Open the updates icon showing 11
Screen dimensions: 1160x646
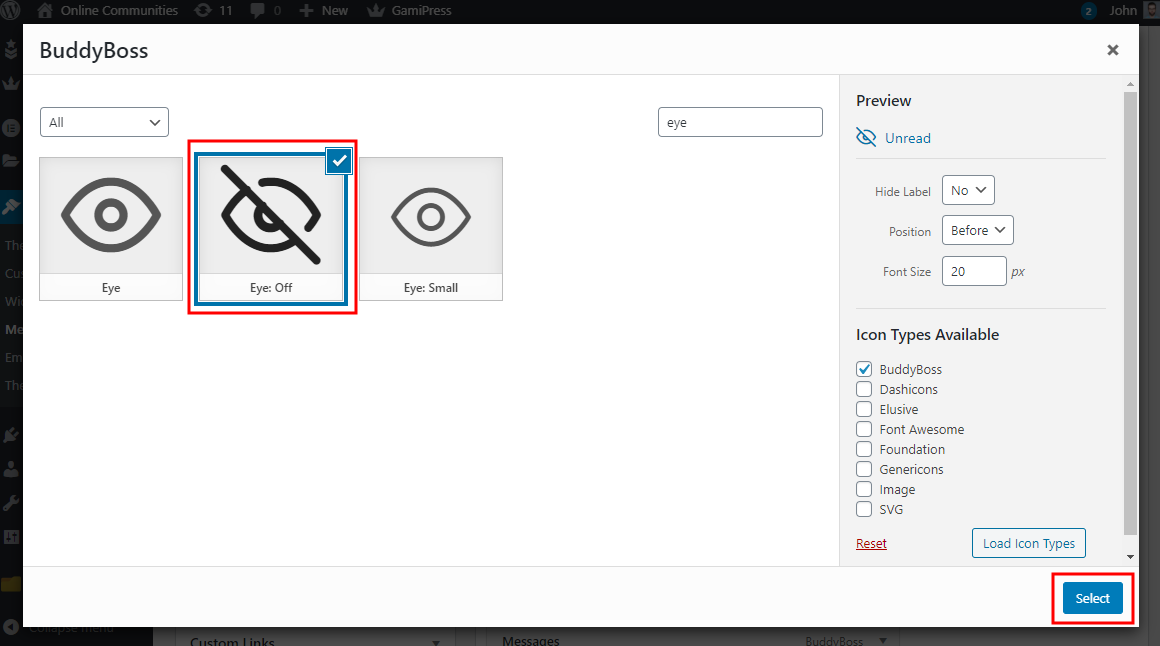(203, 11)
